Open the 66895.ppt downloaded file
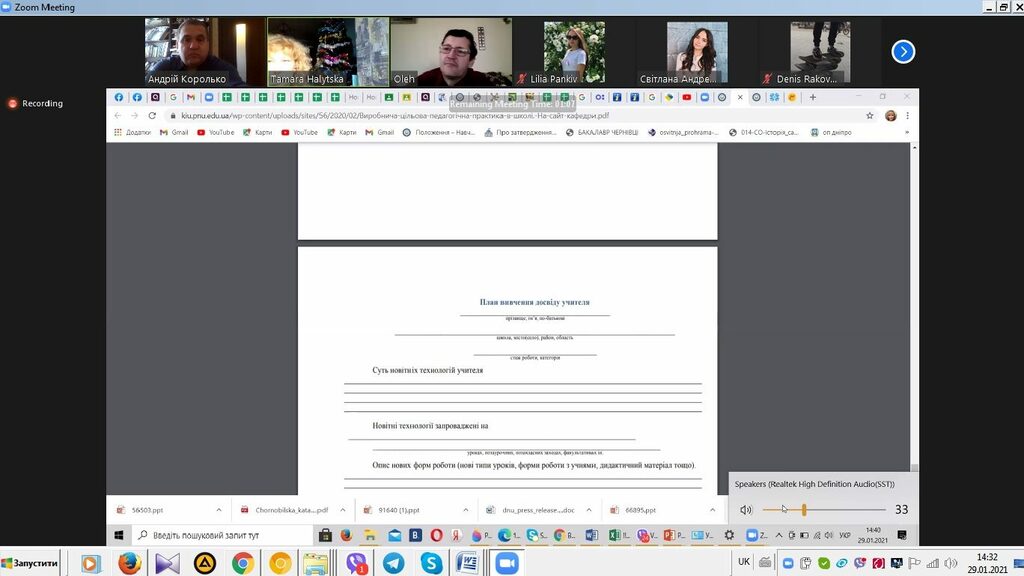 click(640, 510)
